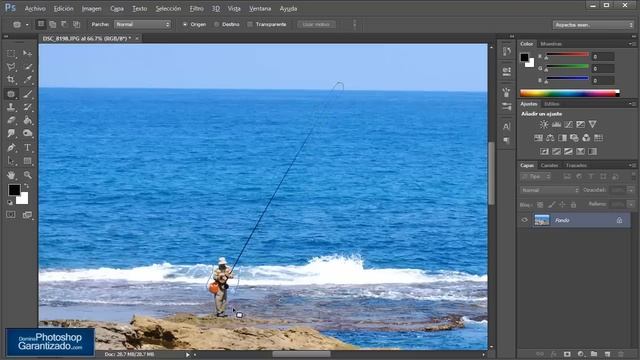640x360 pixels.
Task: Select the Move tool
Action: click(x=27, y=53)
